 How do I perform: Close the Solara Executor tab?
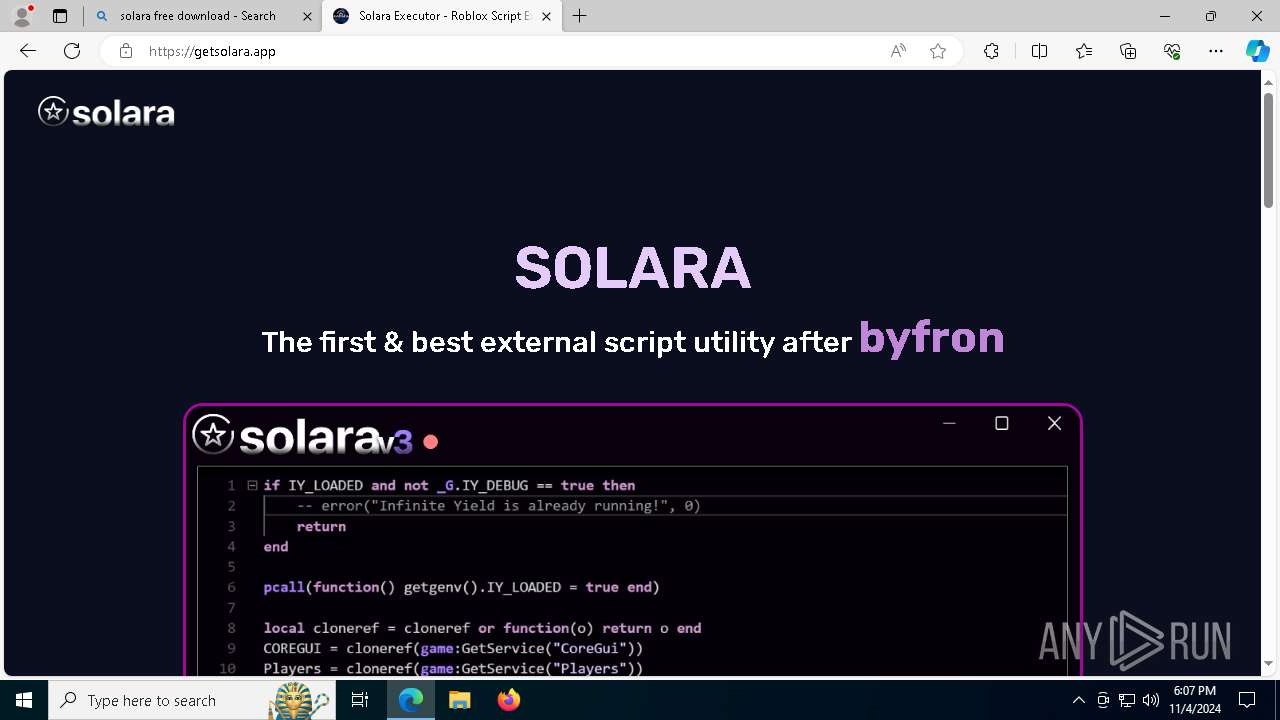(x=546, y=16)
